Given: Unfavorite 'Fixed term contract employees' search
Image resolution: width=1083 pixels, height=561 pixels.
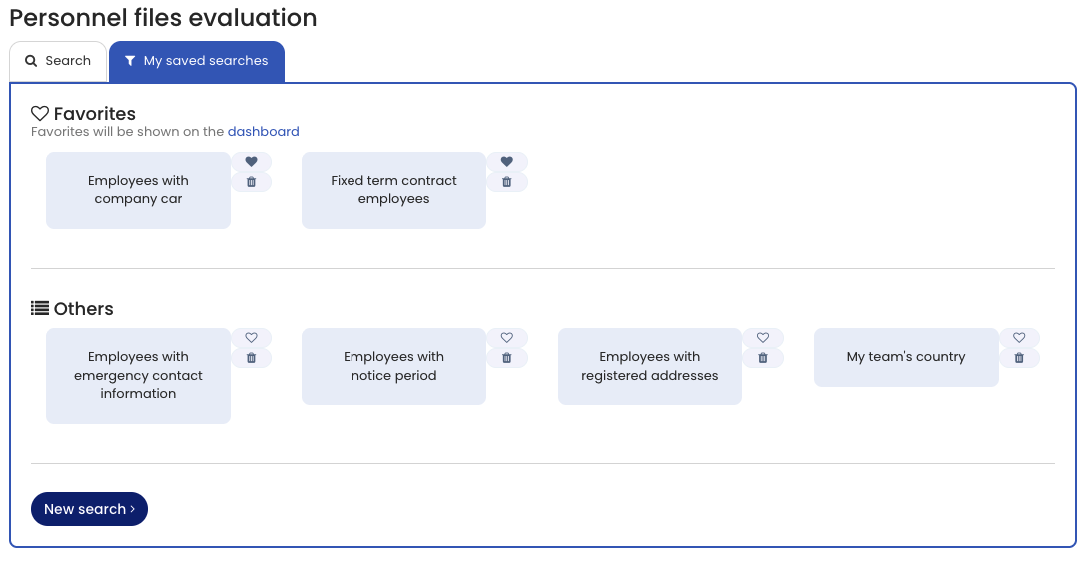Looking at the screenshot, I should point(507,162).
